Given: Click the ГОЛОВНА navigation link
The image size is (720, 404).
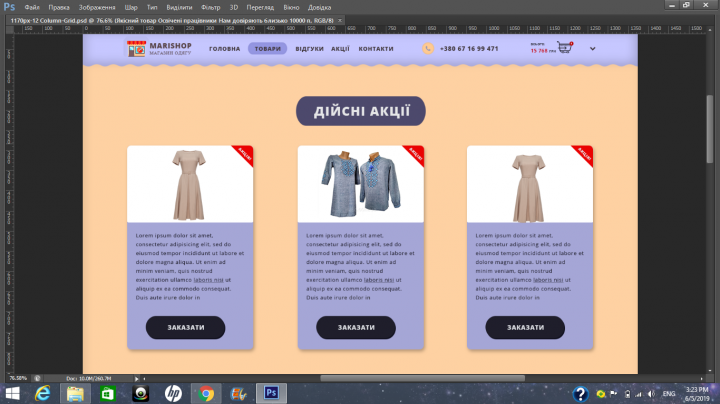Looking at the screenshot, I should pos(225,49).
